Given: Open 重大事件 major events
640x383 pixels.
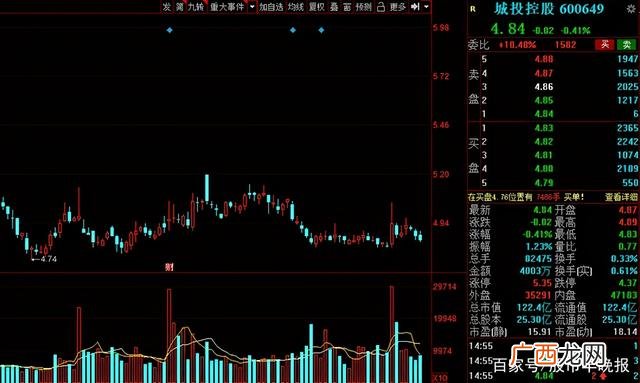Looking at the screenshot, I should pos(227,7).
